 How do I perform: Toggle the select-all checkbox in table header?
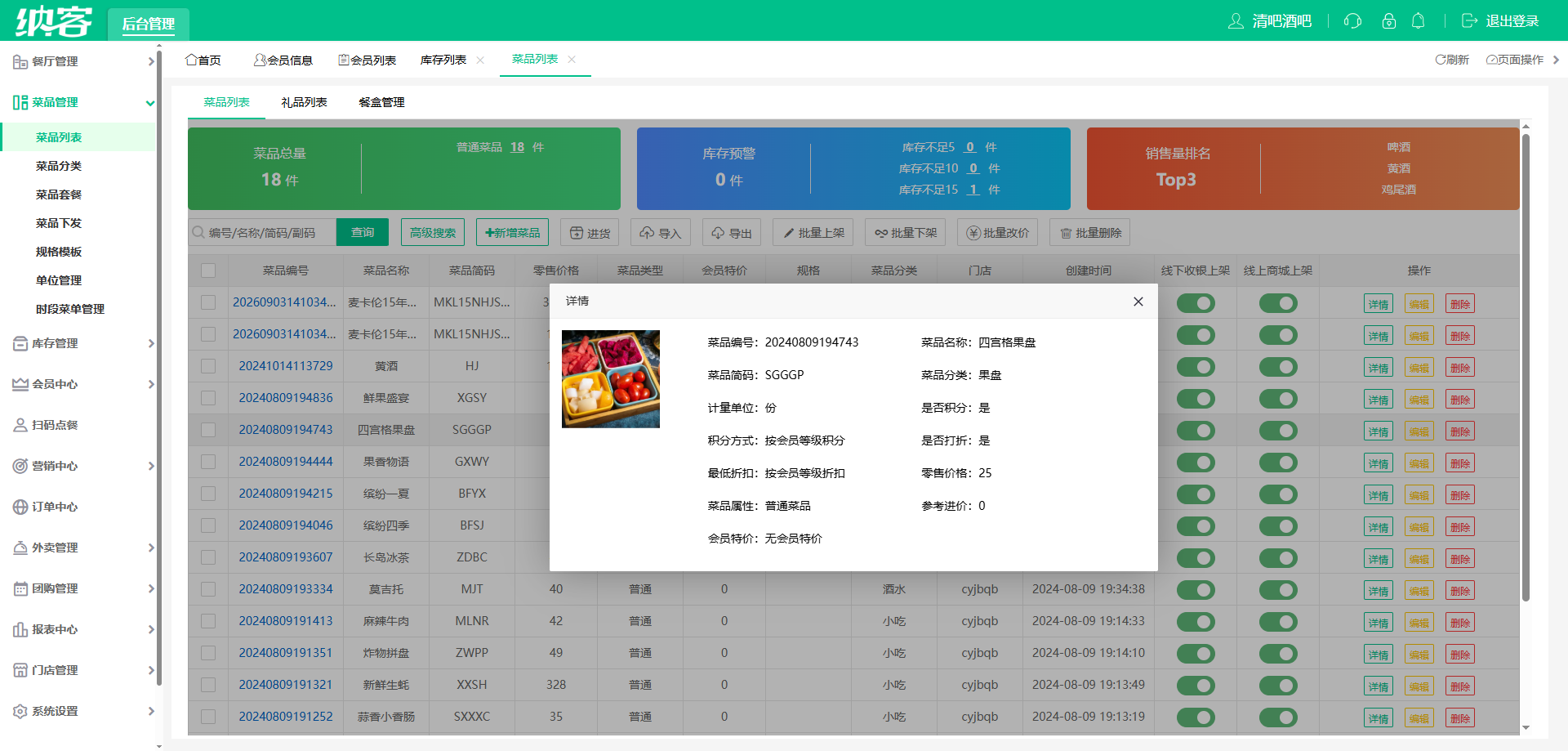click(x=208, y=270)
